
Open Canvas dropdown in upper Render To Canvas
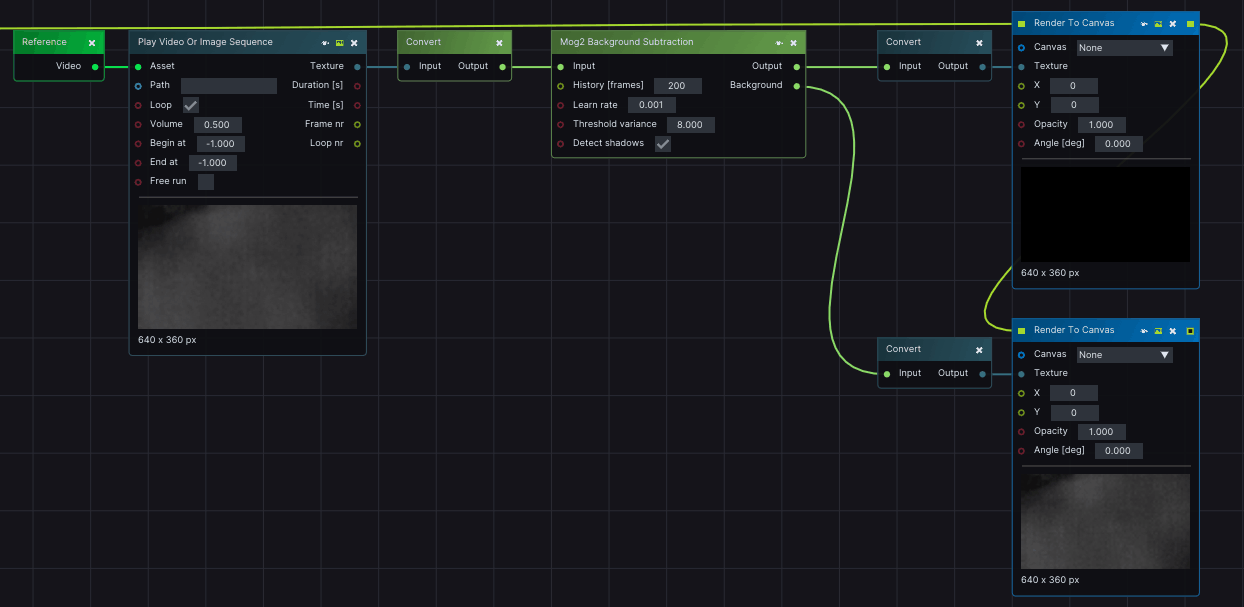pos(1124,48)
